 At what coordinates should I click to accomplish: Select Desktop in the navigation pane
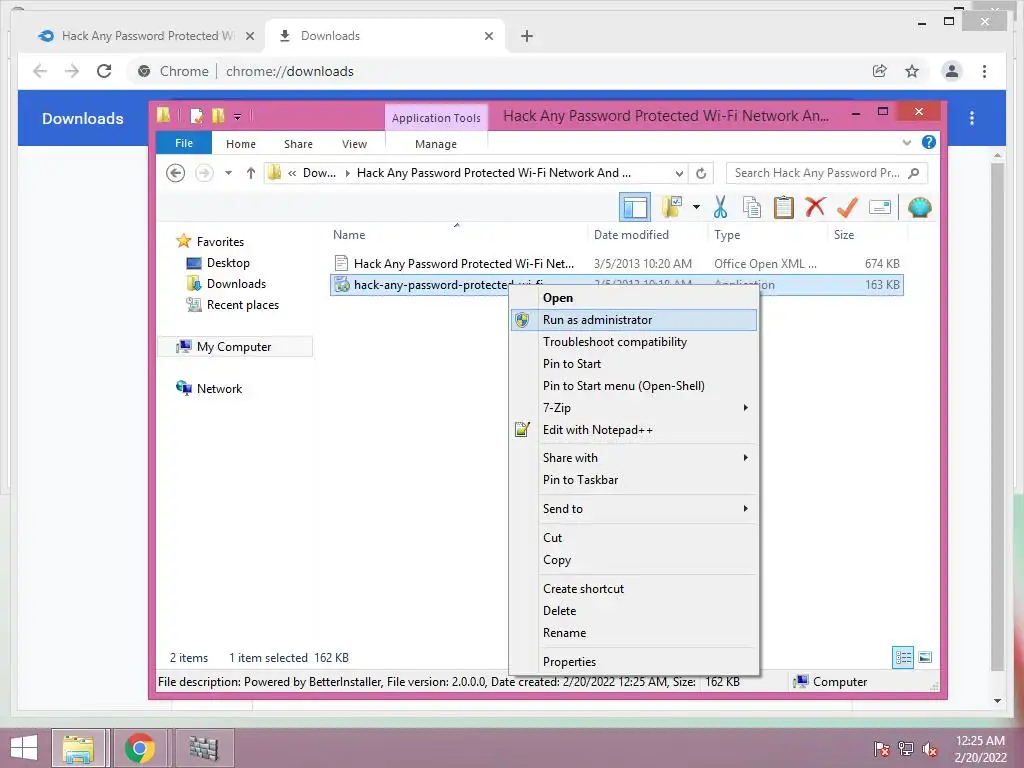point(218,263)
